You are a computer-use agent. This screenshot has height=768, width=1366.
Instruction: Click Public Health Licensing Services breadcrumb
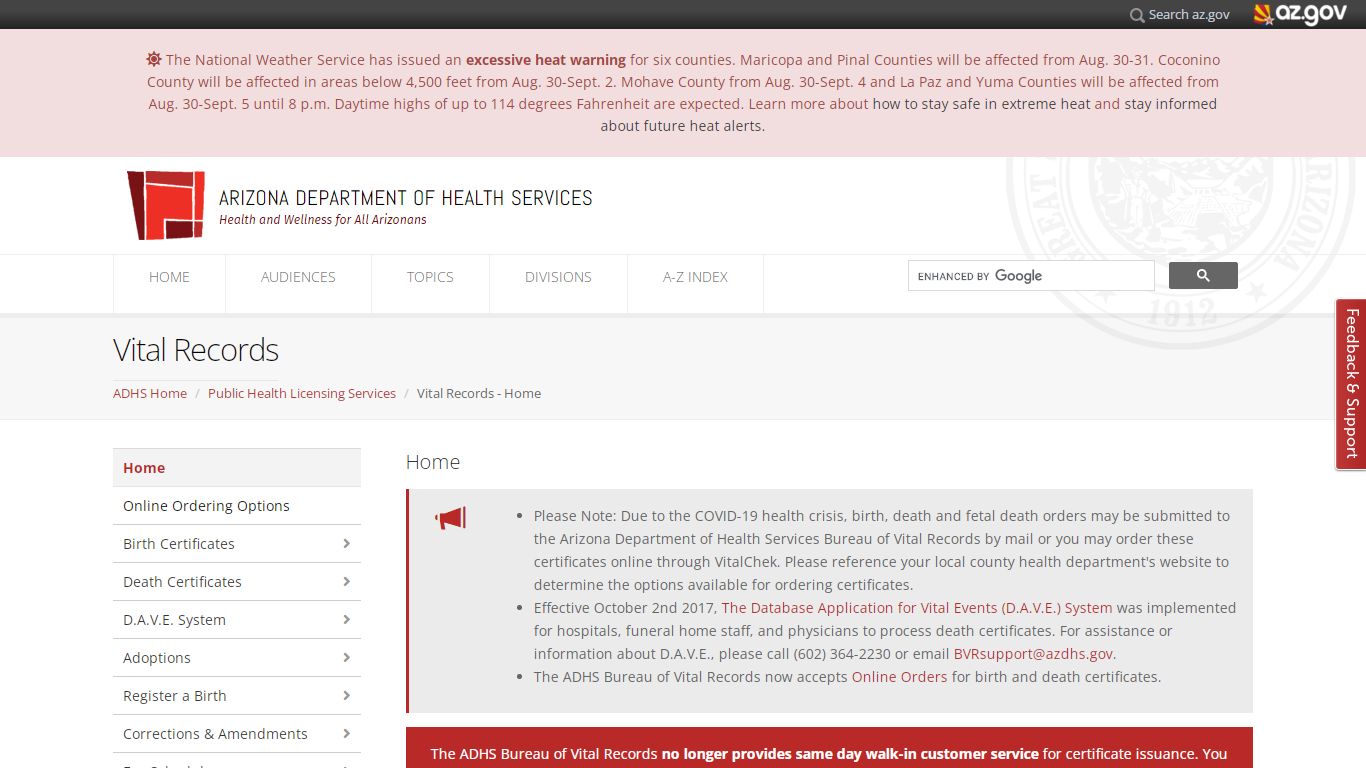(302, 393)
